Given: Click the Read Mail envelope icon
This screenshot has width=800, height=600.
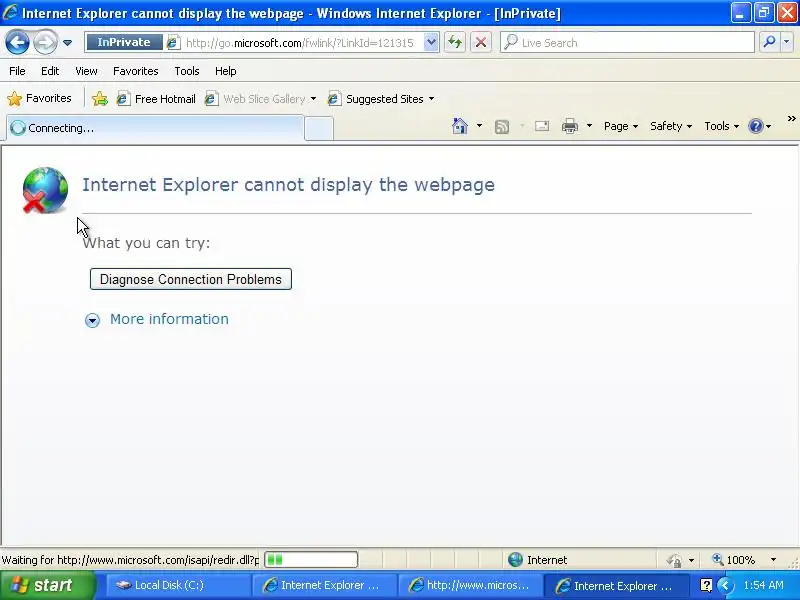Looking at the screenshot, I should point(542,126).
